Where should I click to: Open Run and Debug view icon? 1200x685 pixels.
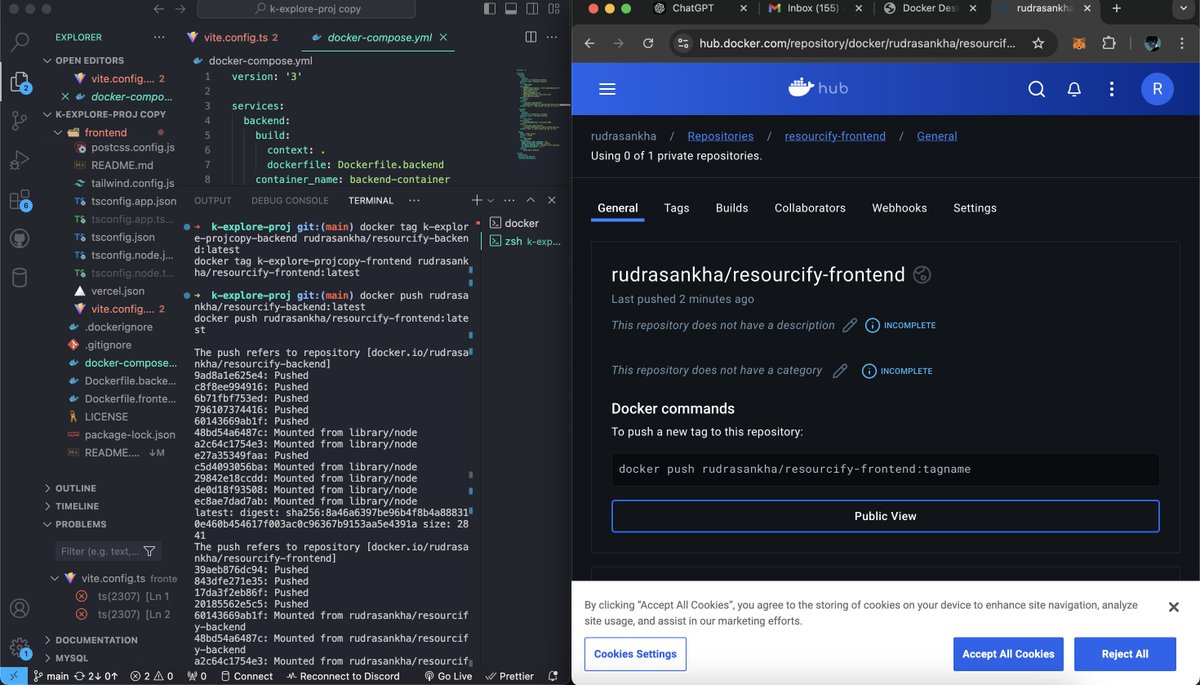tap(19, 159)
